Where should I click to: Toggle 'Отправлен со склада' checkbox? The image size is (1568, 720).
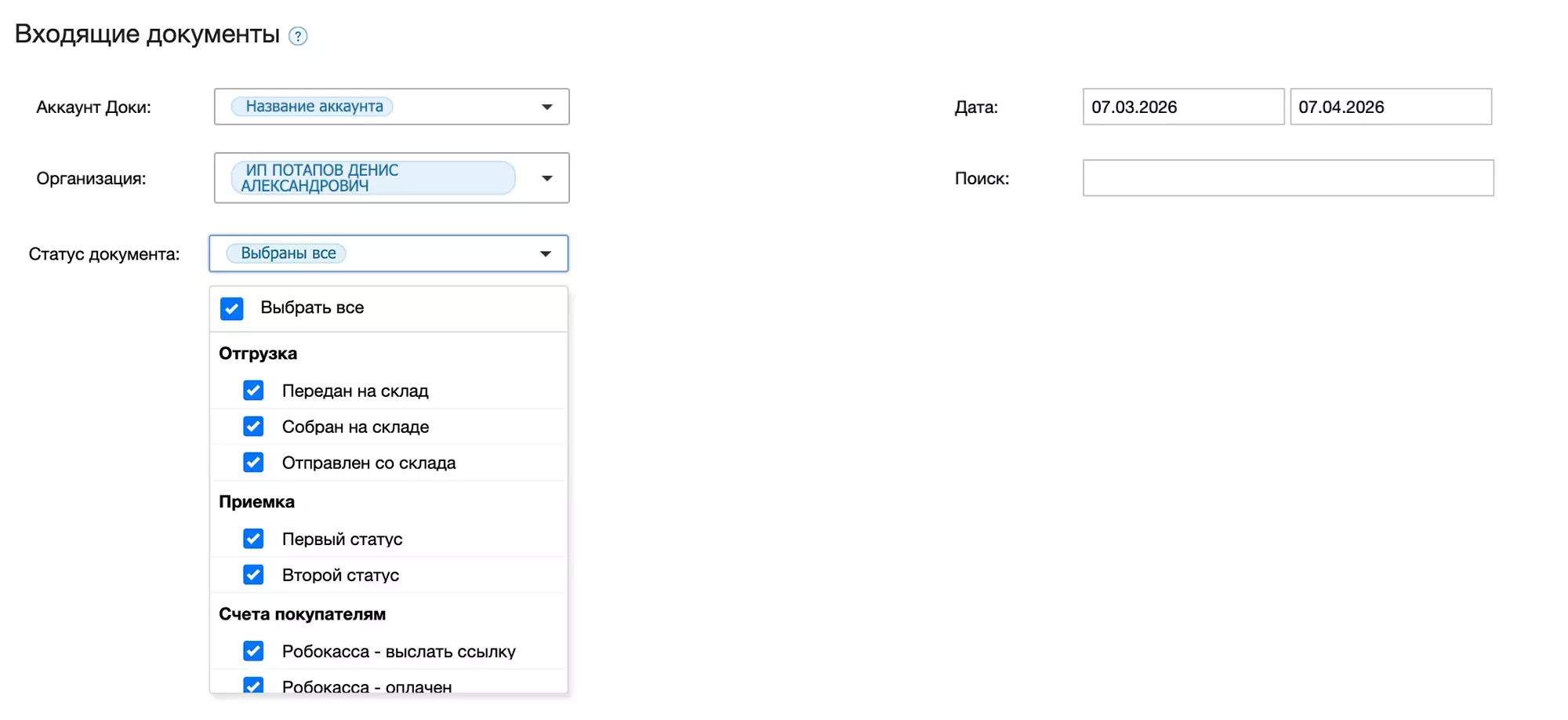coord(253,463)
